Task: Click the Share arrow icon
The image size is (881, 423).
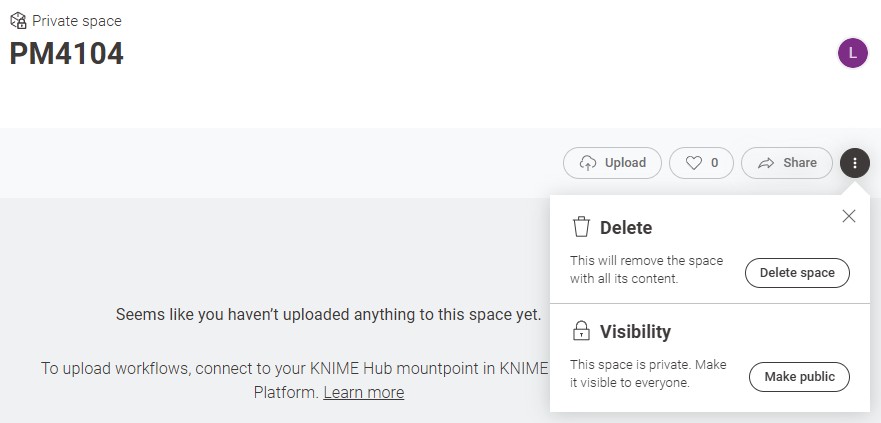Action: 766,163
